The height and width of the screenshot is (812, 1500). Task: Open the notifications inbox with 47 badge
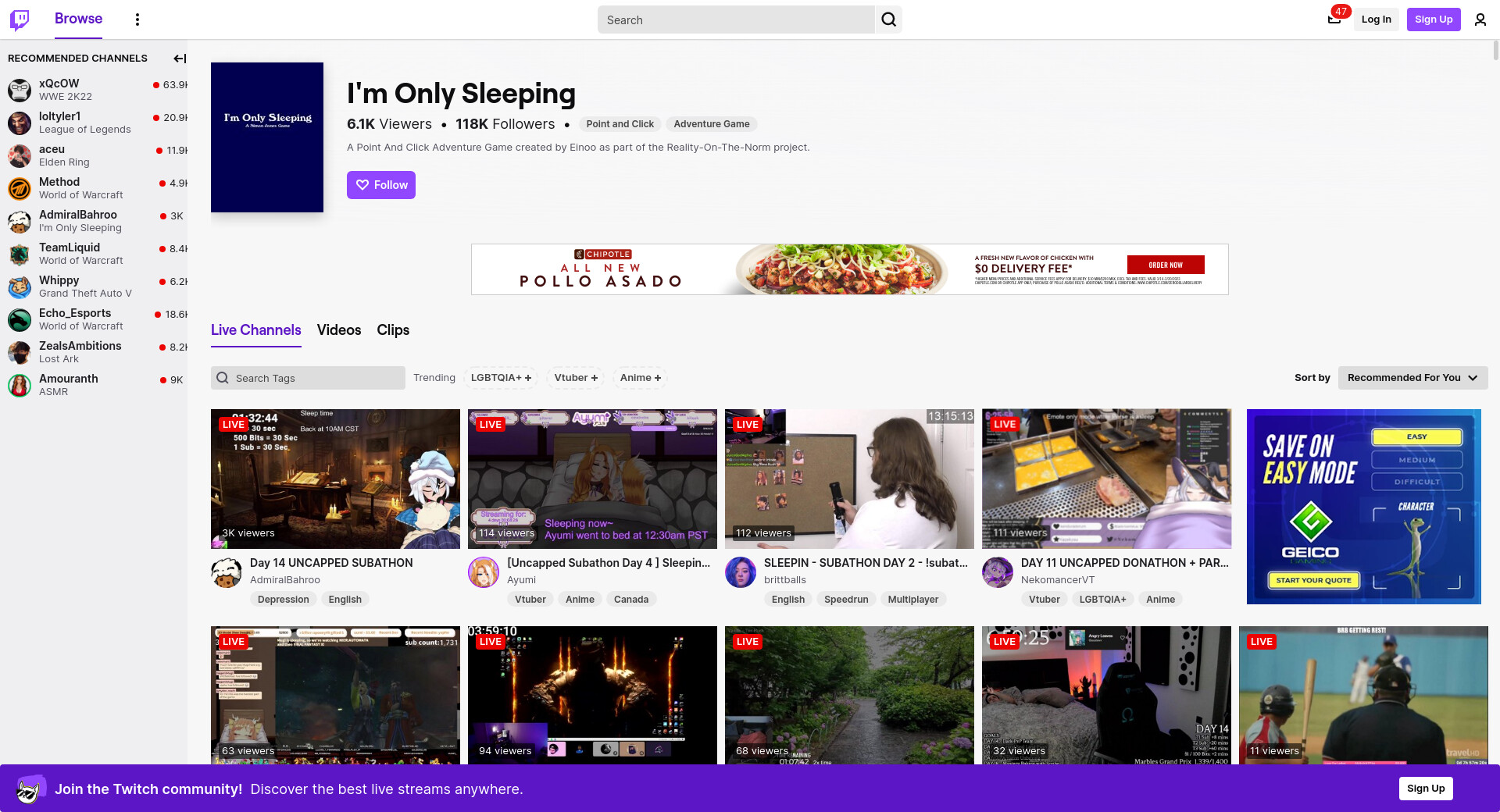pos(1334,20)
